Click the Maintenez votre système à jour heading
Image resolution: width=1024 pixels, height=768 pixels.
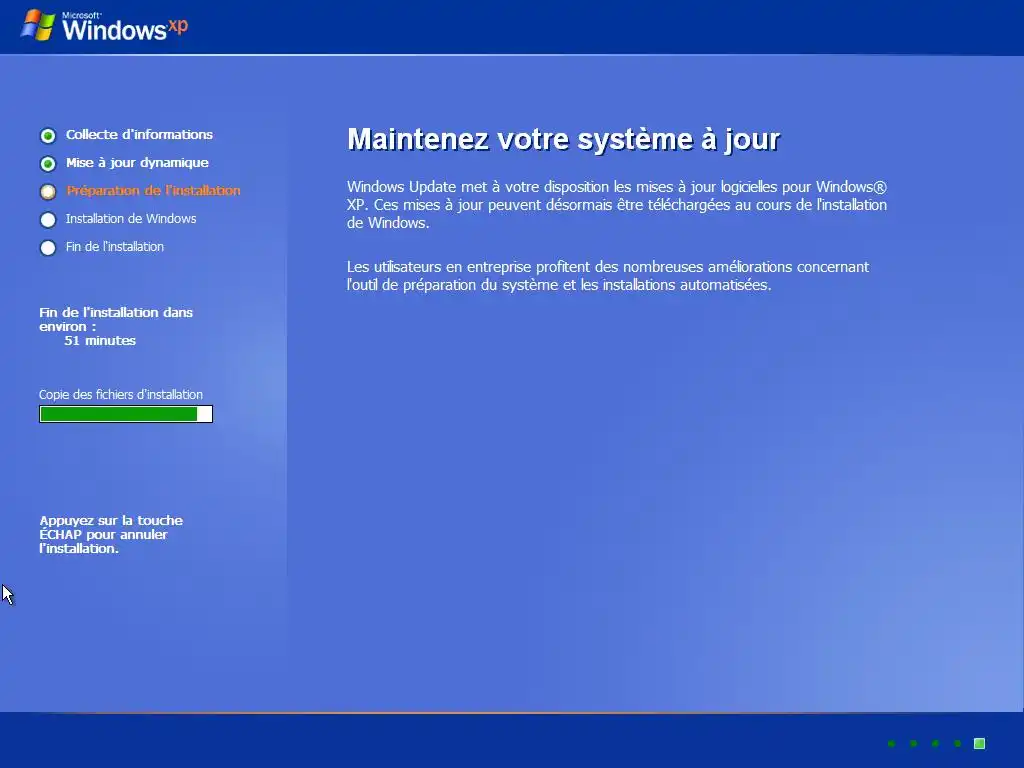pyautogui.click(x=564, y=139)
